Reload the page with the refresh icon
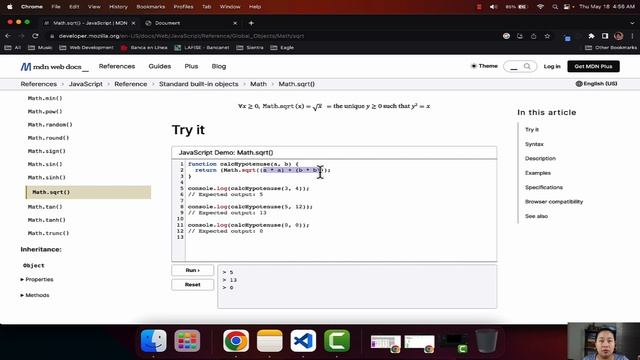The image size is (640, 360). (35, 36)
